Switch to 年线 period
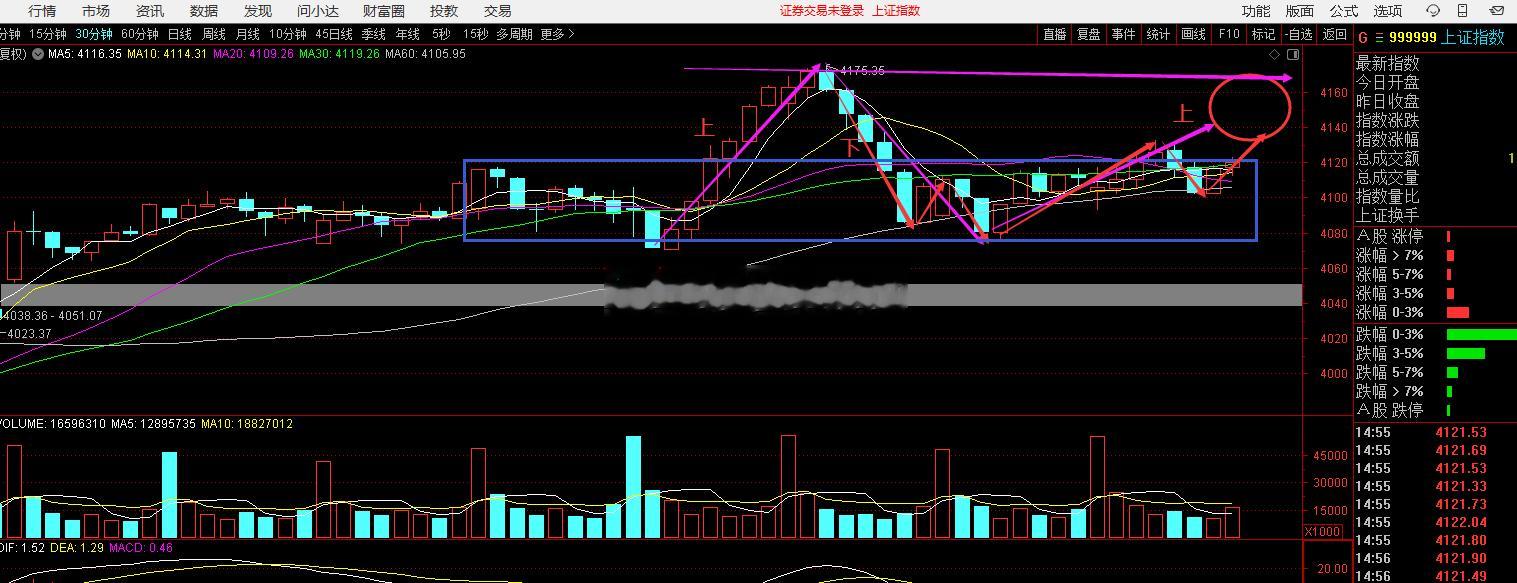This screenshot has height=583, width=1517. click(x=408, y=34)
